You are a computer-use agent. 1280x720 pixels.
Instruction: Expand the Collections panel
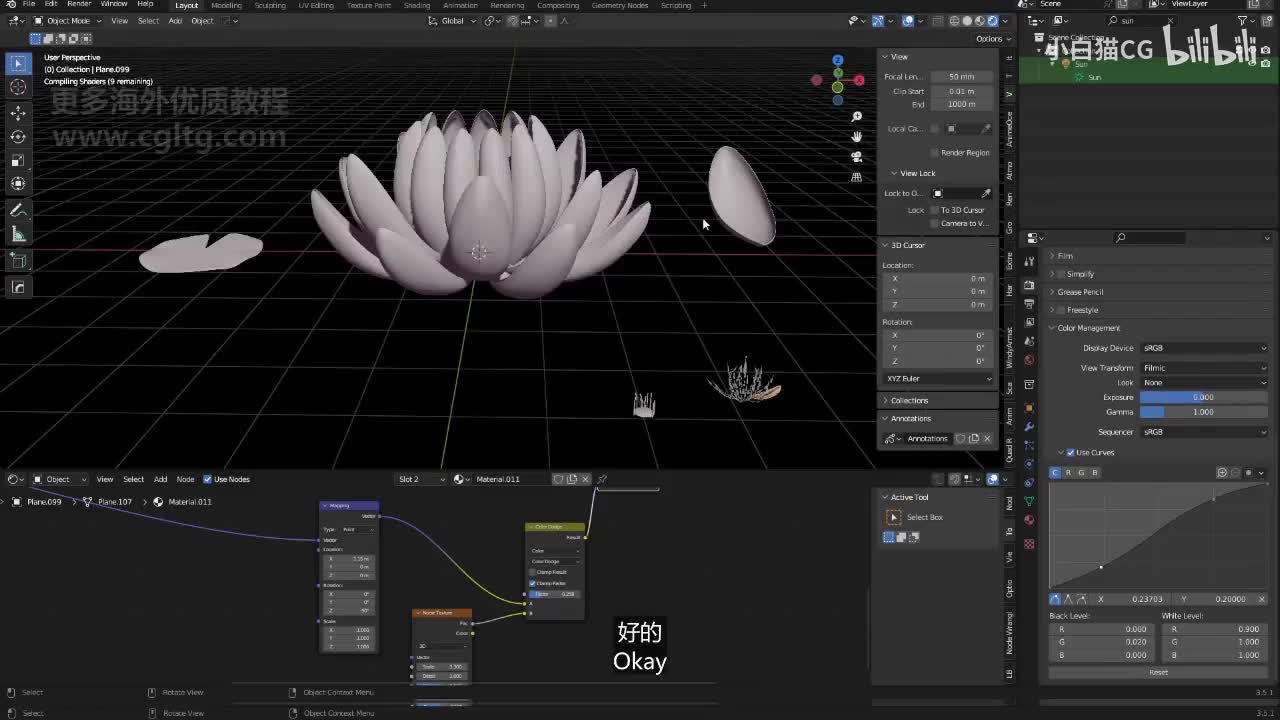tap(909, 400)
